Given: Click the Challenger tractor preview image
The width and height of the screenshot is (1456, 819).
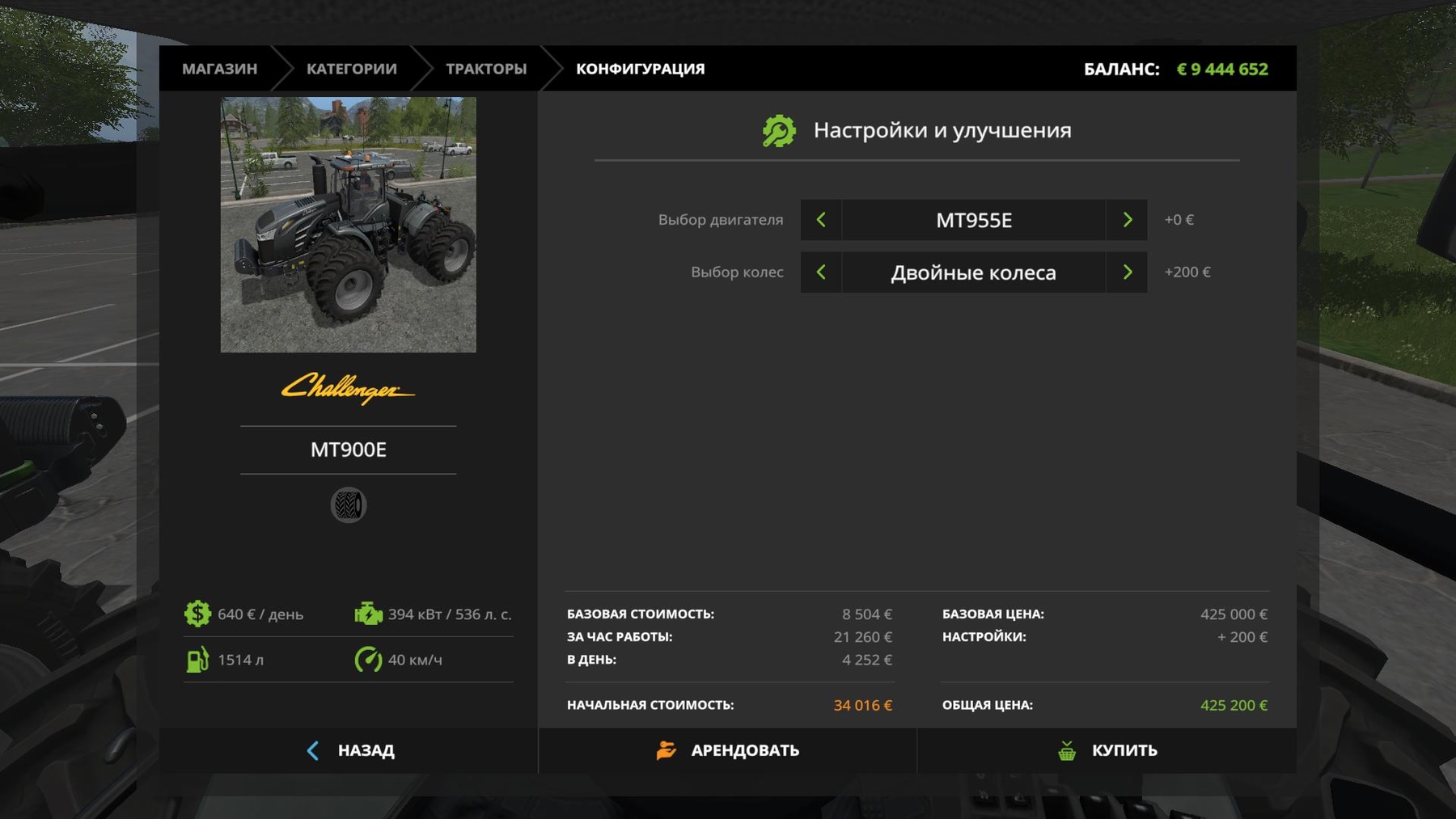Looking at the screenshot, I should pos(349,225).
